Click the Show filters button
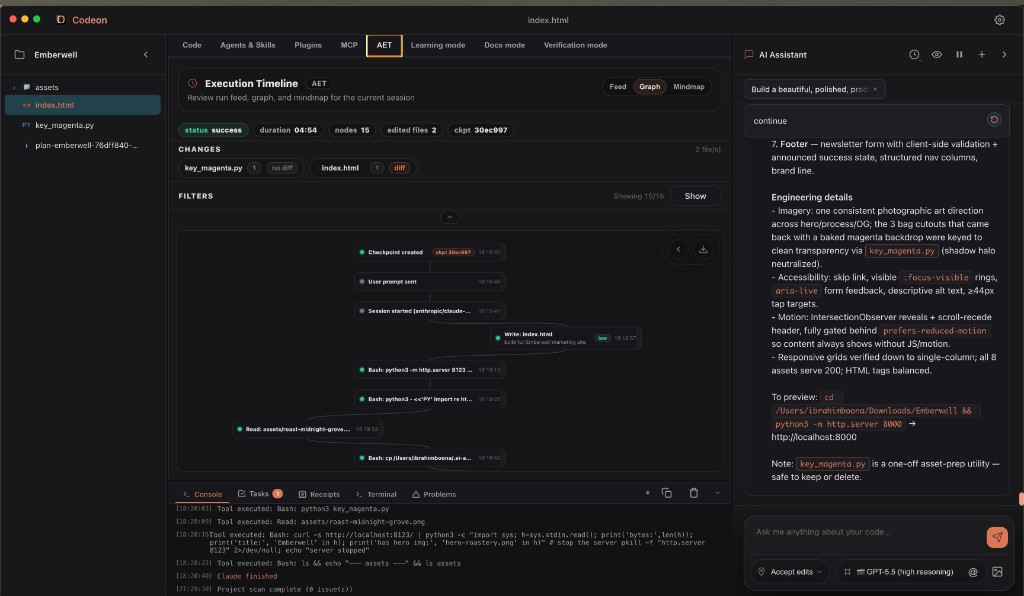This screenshot has width=1024, height=596. 695,196
